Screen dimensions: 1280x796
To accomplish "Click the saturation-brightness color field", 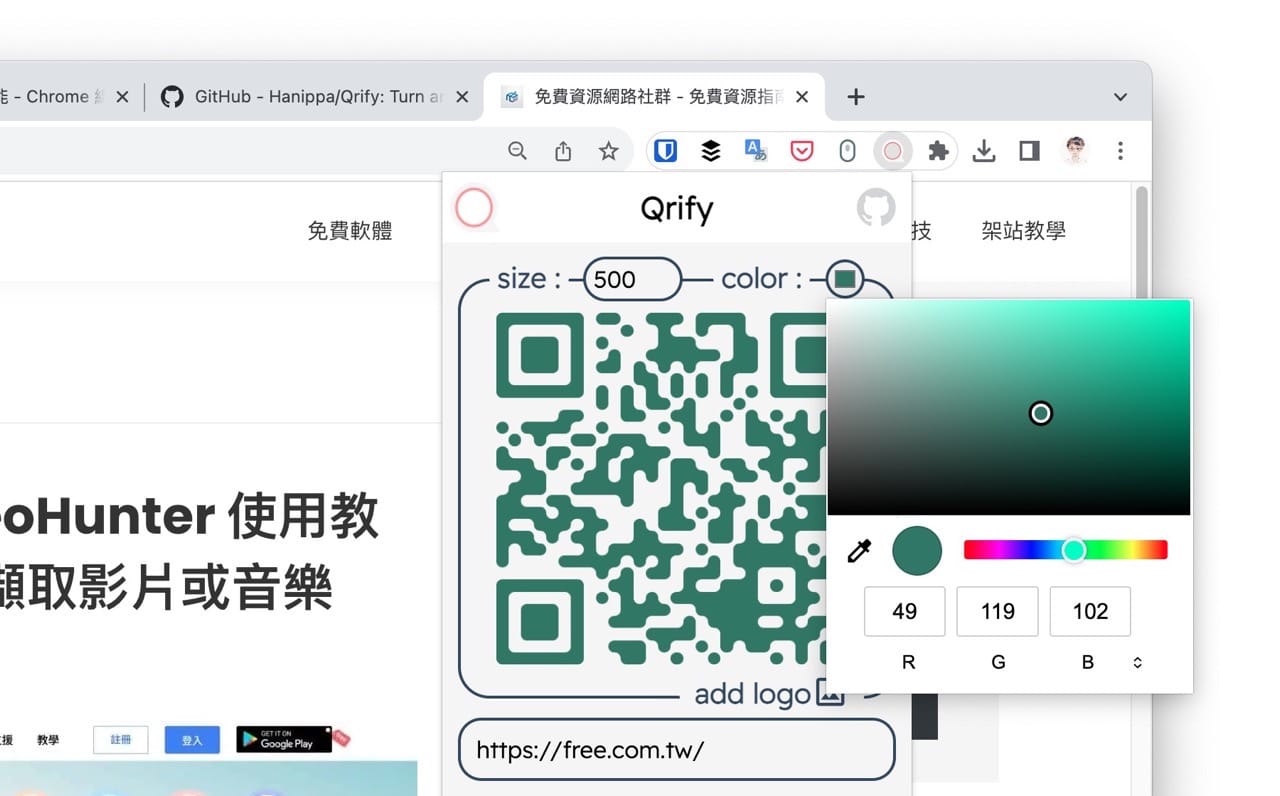I will [1009, 408].
